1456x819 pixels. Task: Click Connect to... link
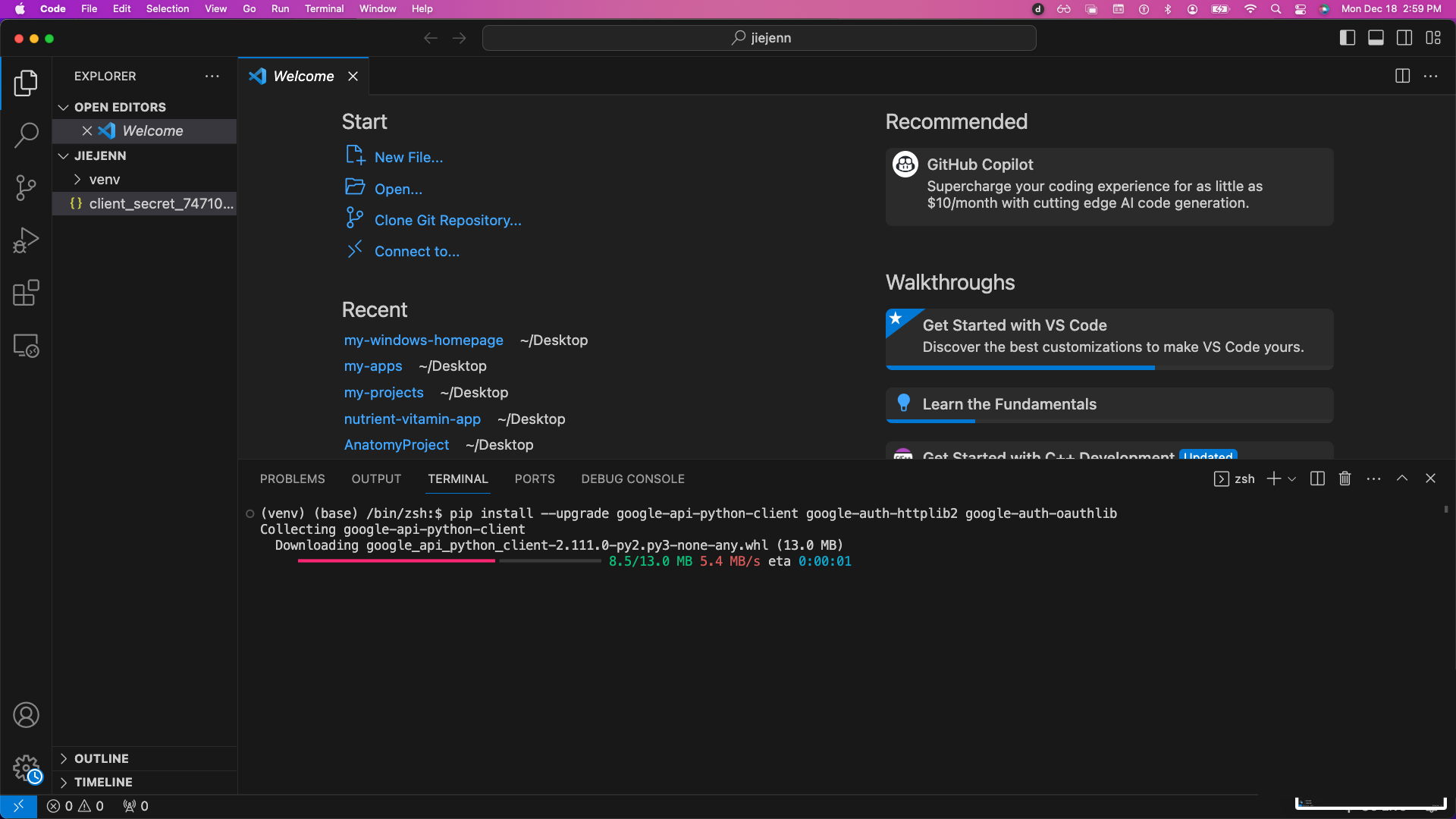[x=416, y=251]
